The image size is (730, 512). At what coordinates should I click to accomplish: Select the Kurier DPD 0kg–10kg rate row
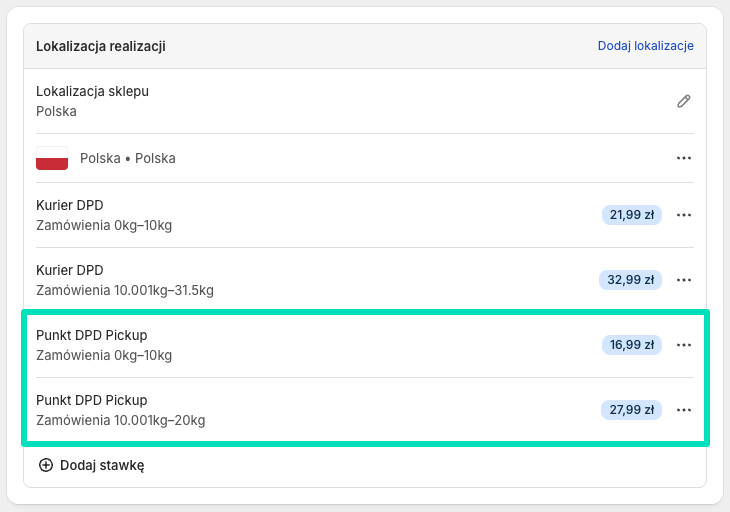pos(104,215)
